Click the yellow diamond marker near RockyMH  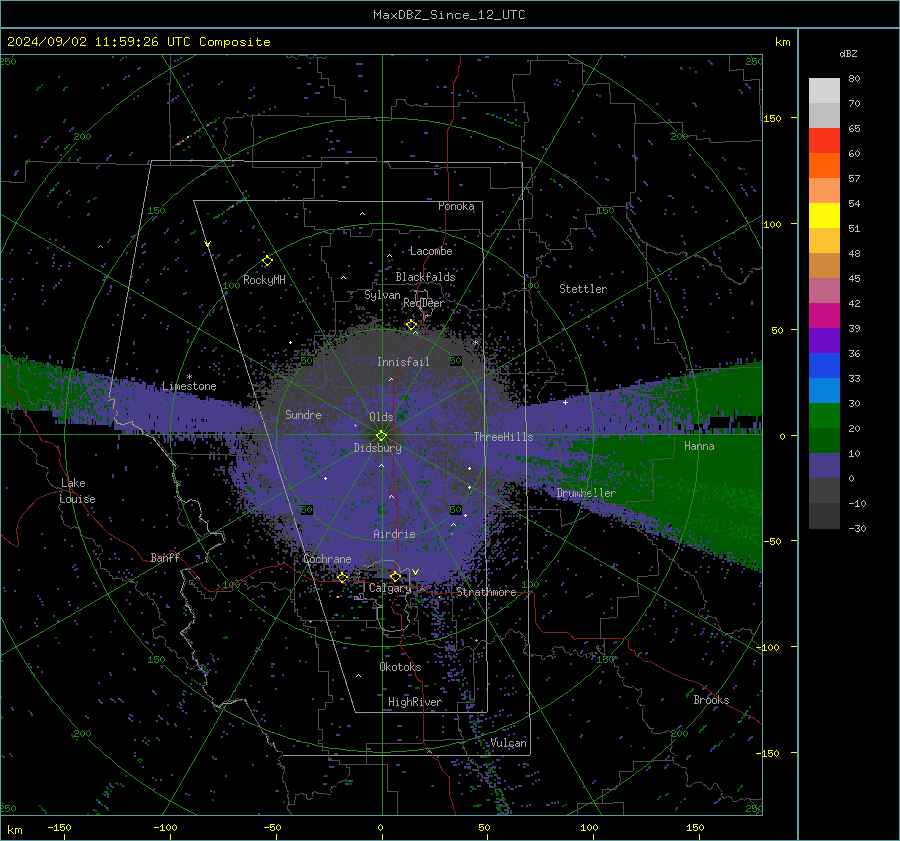click(x=267, y=261)
